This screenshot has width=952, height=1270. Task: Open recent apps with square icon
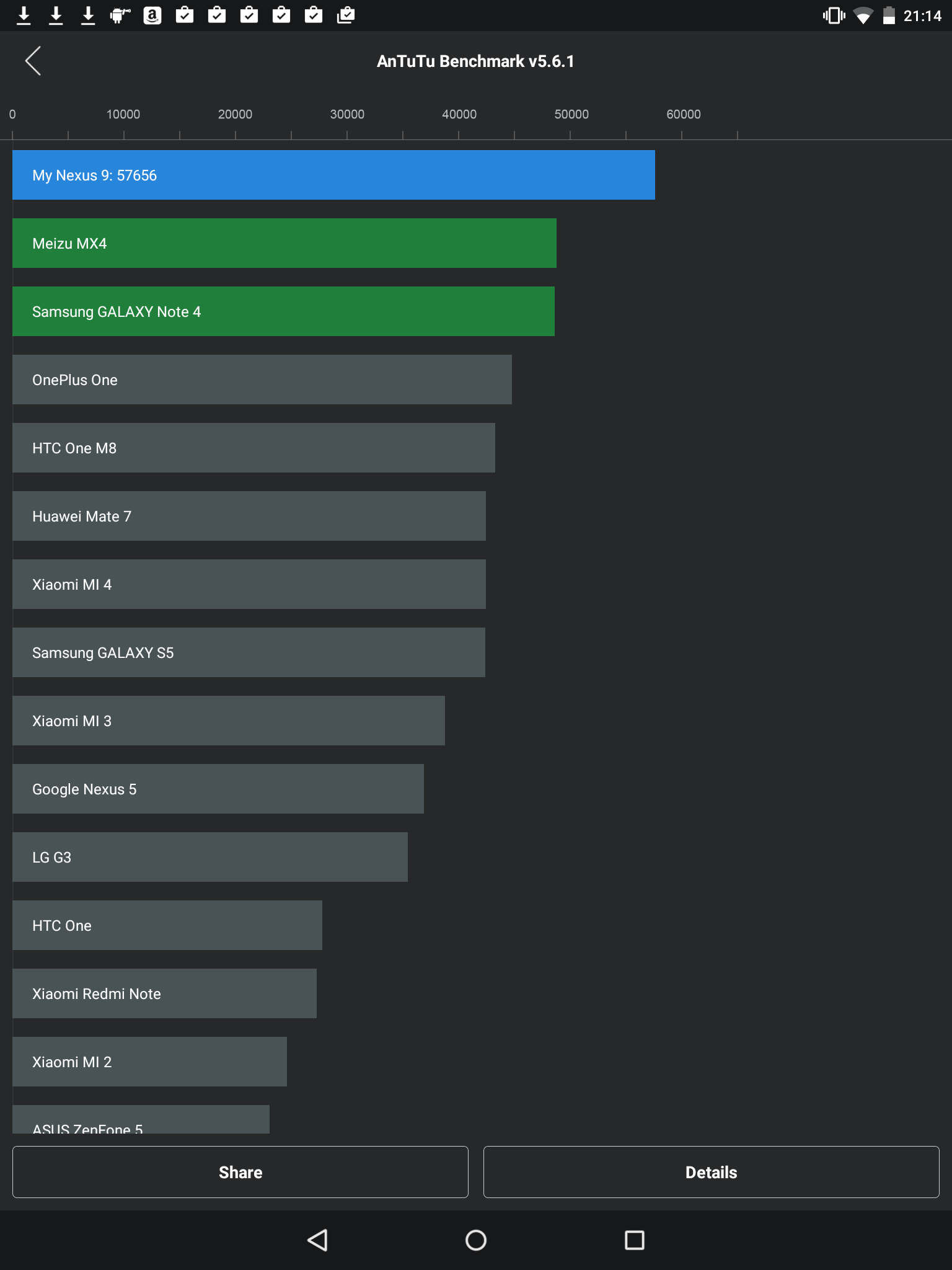point(635,1240)
